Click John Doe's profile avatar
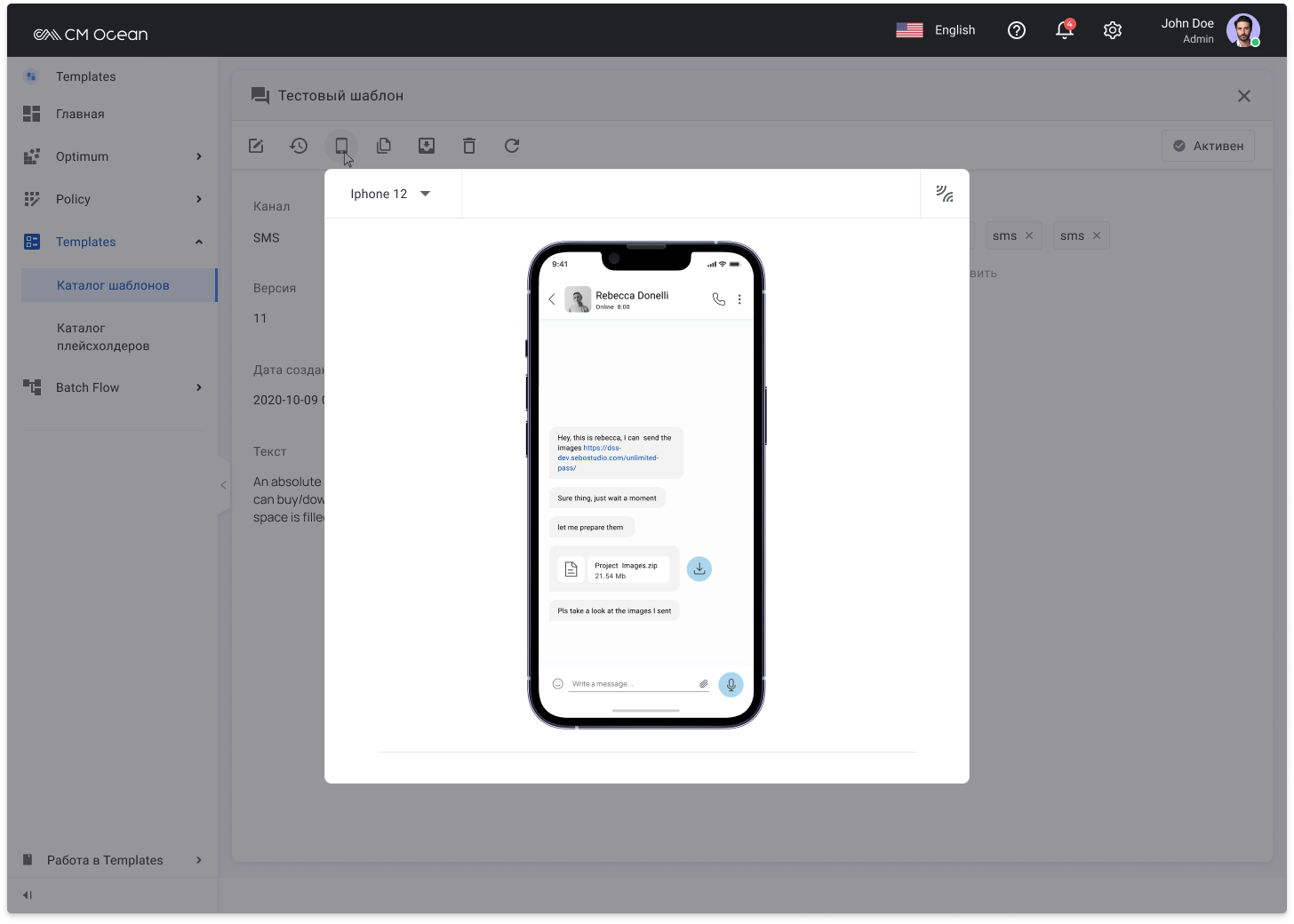Screen dimensions: 1294x924 click(1243, 30)
